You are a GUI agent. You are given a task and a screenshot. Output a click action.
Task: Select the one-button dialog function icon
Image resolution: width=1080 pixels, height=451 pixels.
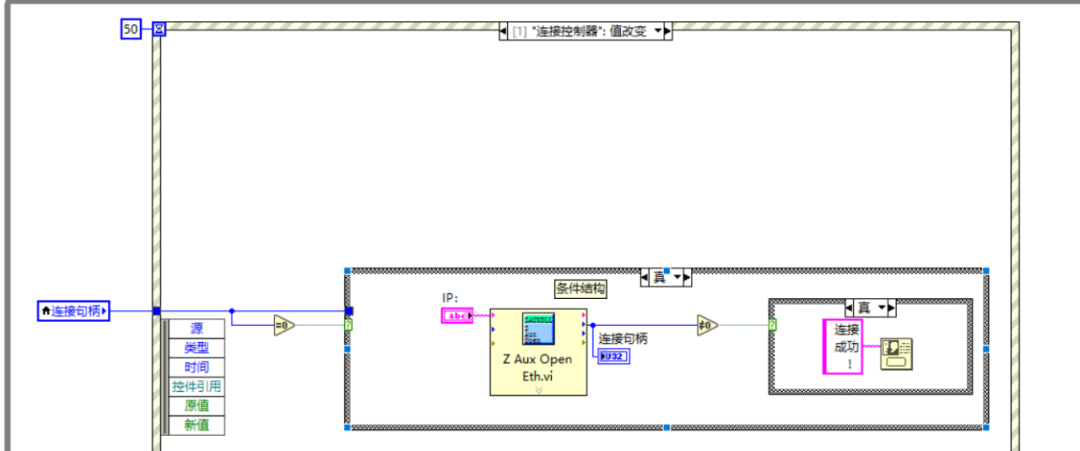point(896,355)
